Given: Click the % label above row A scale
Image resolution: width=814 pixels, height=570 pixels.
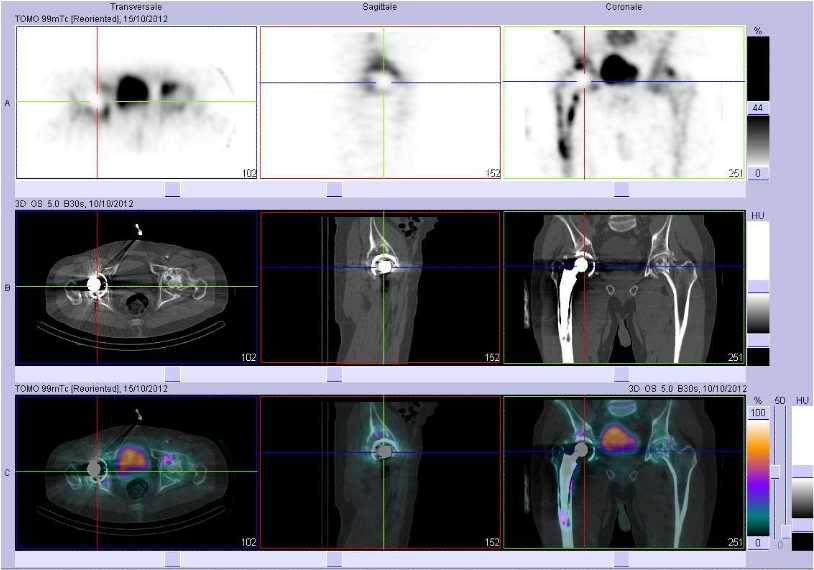Looking at the screenshot, I should click(x=758, y=31).
